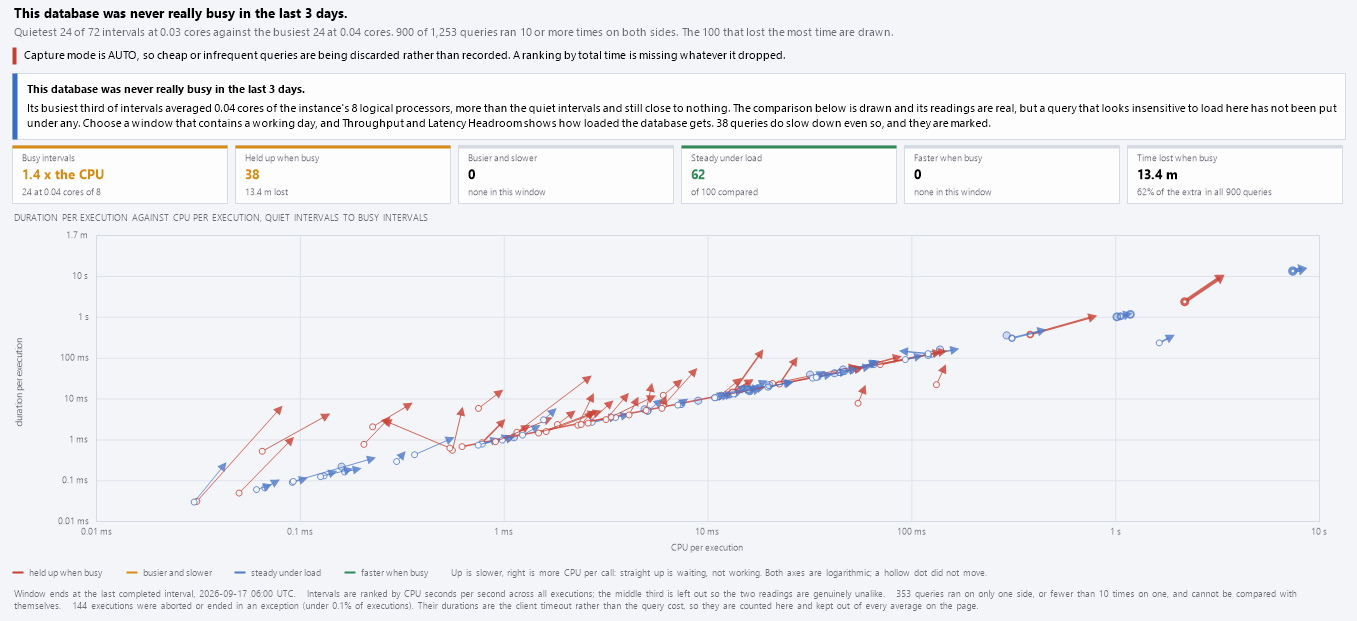
Task: Select the 'Faster when busy' card
Action: click(x=1012, y=175)
